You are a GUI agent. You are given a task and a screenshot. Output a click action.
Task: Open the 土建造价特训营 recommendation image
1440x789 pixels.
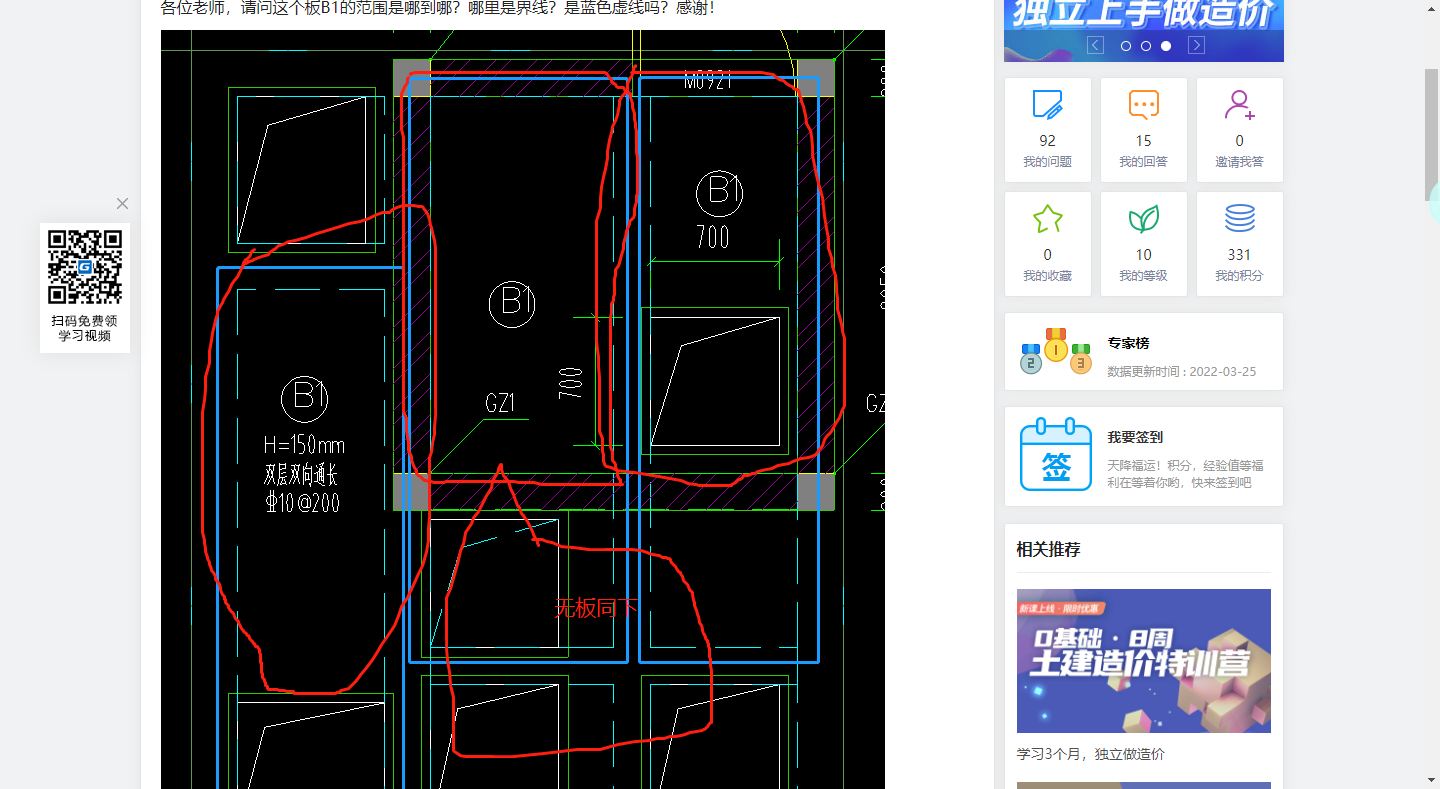tap(1143, 660)
